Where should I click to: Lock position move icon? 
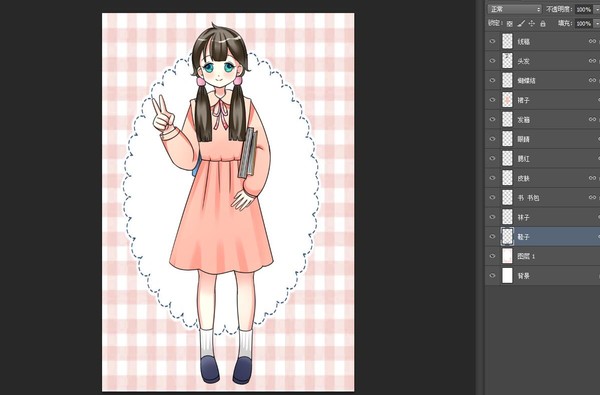pos(532,24)
